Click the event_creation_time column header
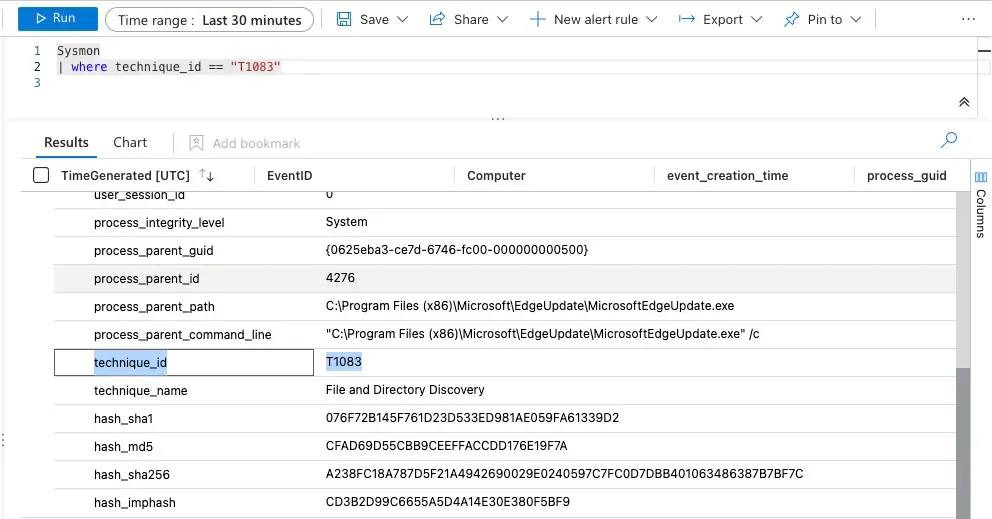The image size is (992, 519). pyautogui.click(x=728, y=175)
